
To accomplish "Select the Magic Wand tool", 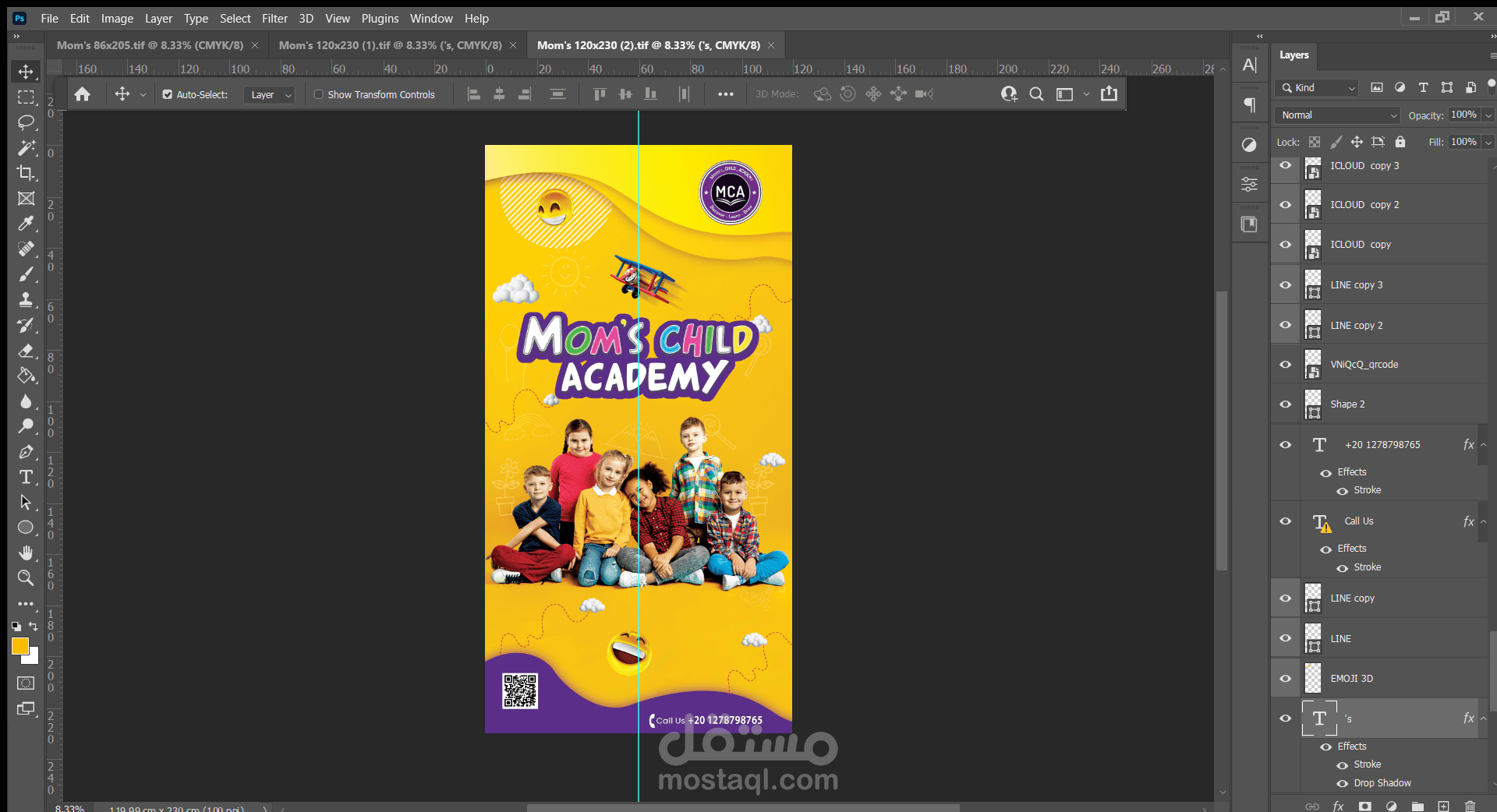I will [26, 148].
